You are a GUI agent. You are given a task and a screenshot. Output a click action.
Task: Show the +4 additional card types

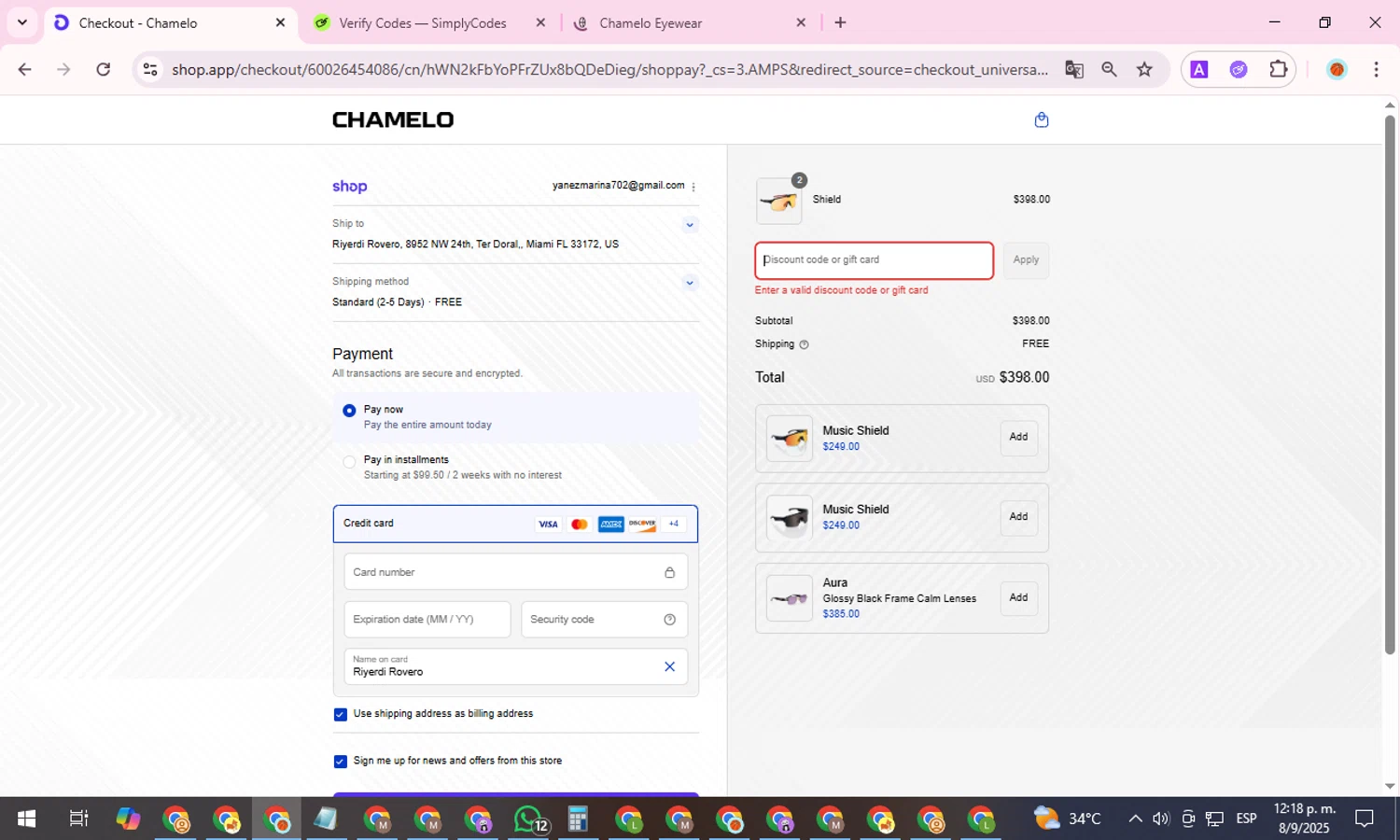(674, 525)
